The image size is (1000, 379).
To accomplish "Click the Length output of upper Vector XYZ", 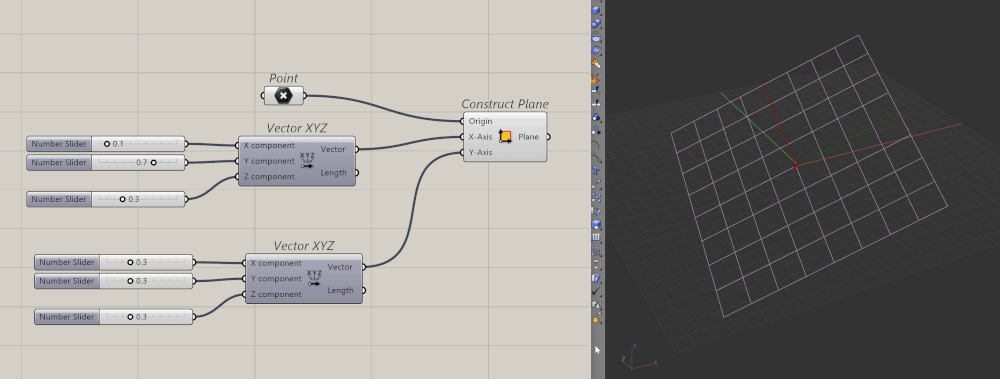I will point(334,172).
